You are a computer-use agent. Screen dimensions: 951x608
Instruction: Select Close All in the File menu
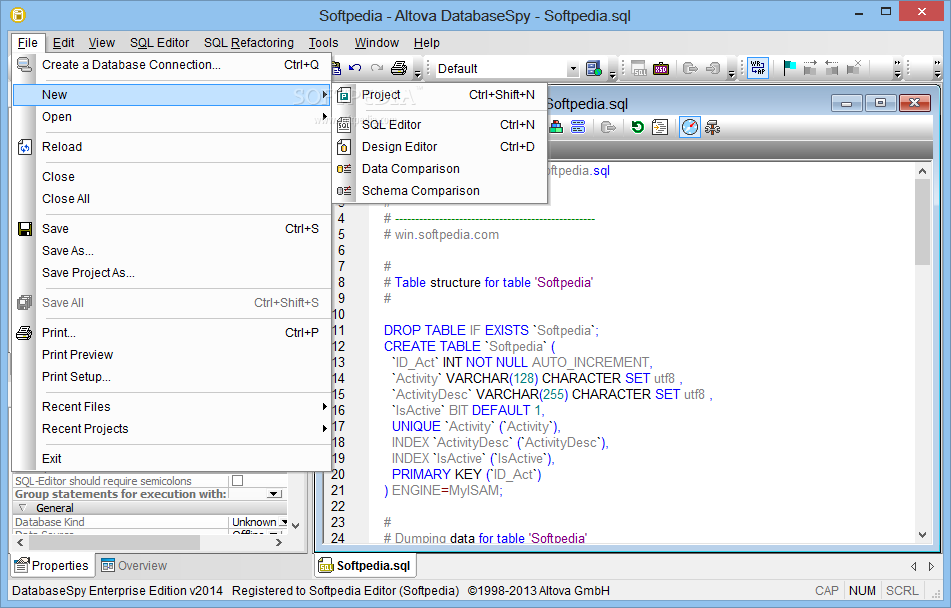pyautogui.click(x=172, y=198)
